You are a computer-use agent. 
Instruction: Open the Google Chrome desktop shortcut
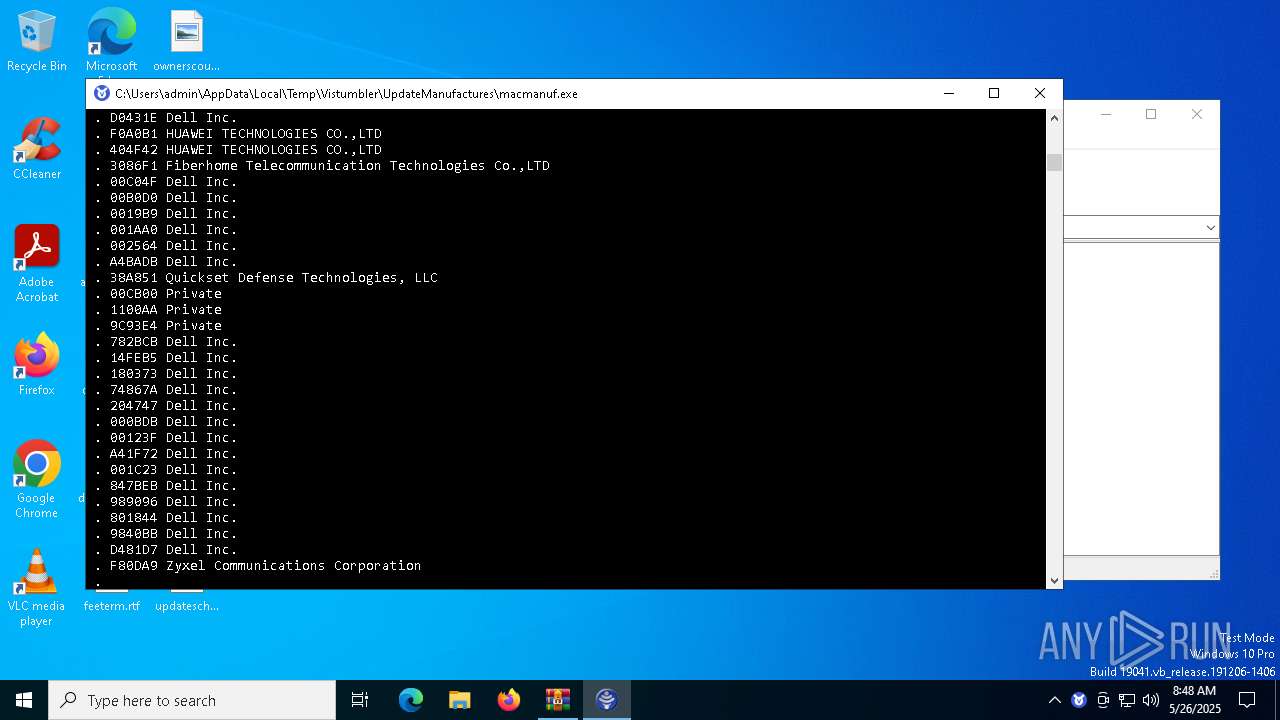point(37,479)
